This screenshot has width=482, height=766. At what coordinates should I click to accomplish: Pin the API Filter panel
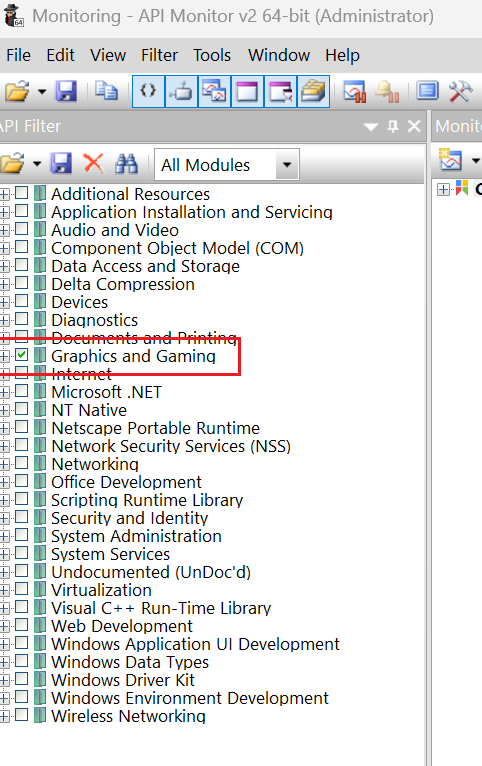(393, 127)
